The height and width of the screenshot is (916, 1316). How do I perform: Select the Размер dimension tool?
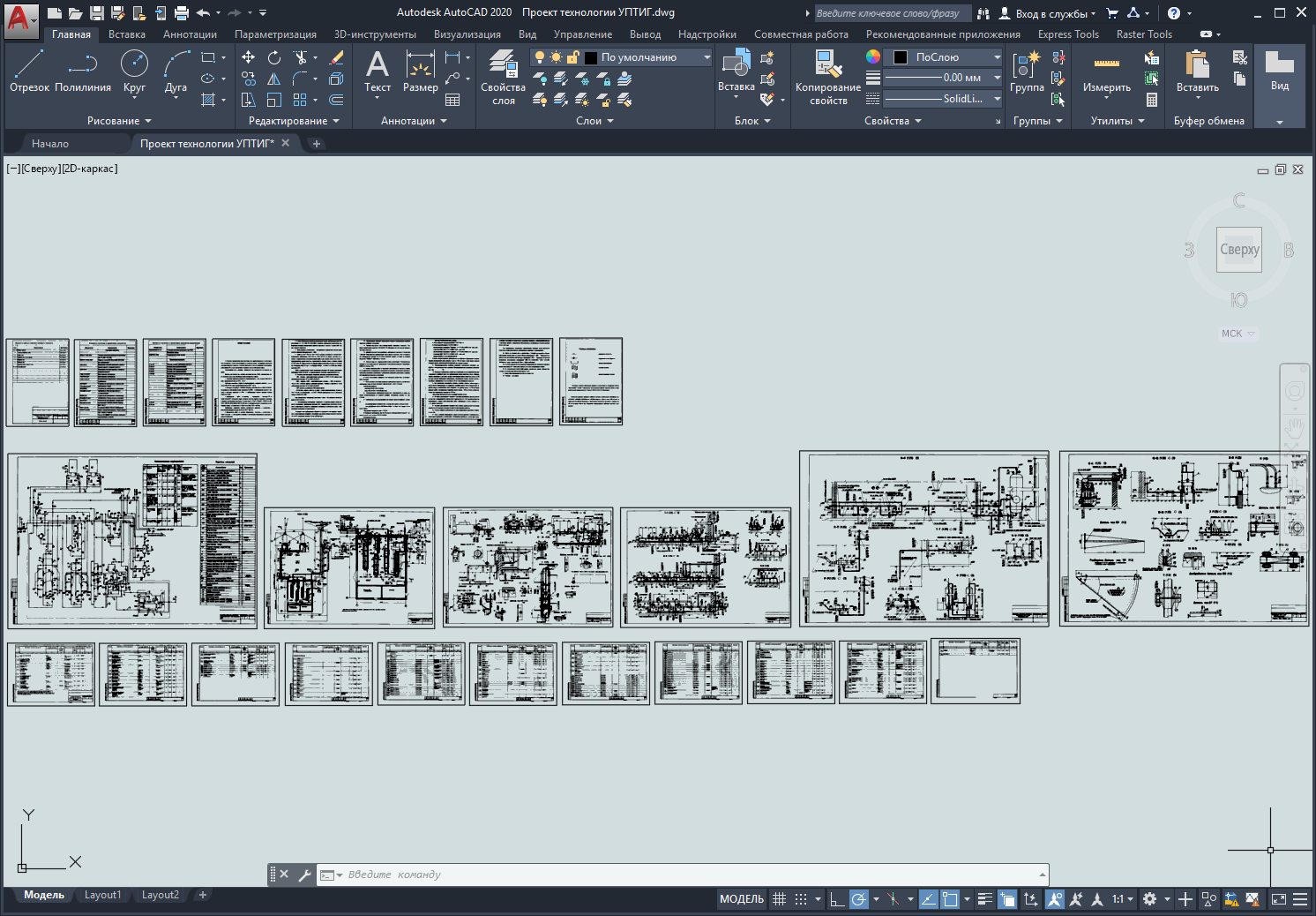421,71
